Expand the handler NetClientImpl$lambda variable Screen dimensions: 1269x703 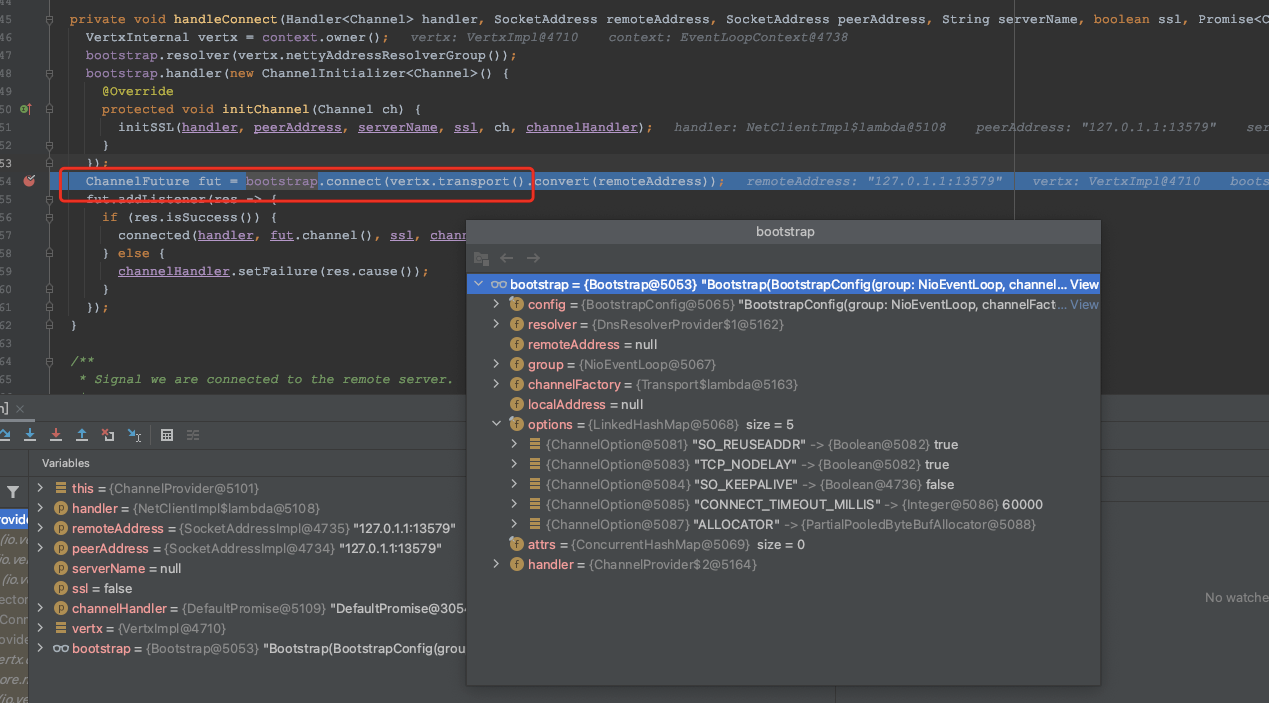click(x=40, y=509)
